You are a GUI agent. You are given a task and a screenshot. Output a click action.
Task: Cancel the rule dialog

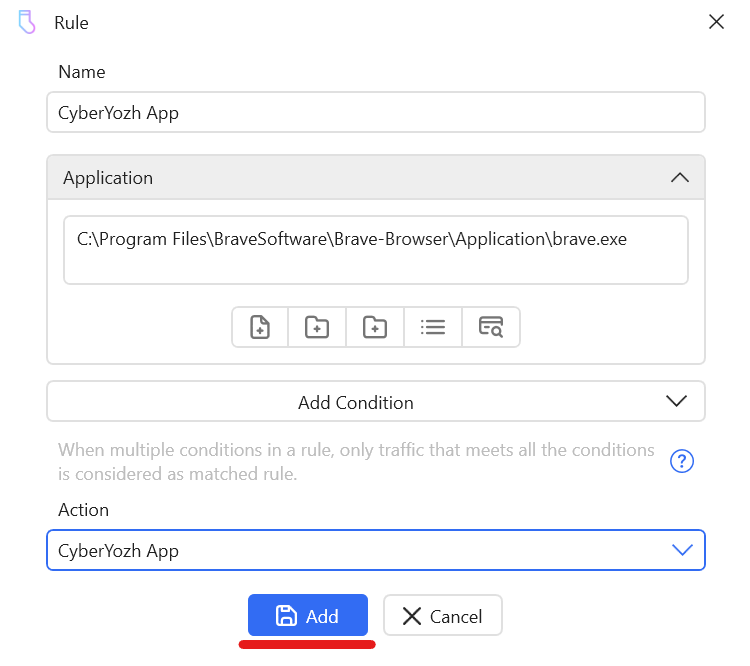coord(442,616)
